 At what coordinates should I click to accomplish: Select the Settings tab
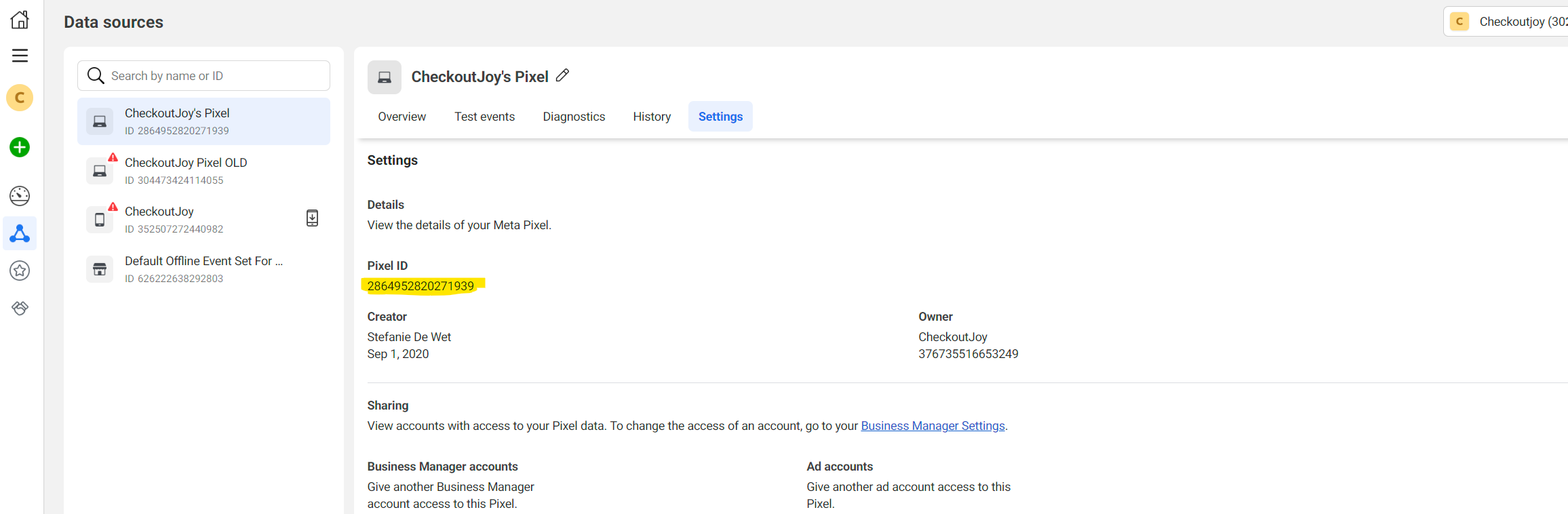pos(720,117)
